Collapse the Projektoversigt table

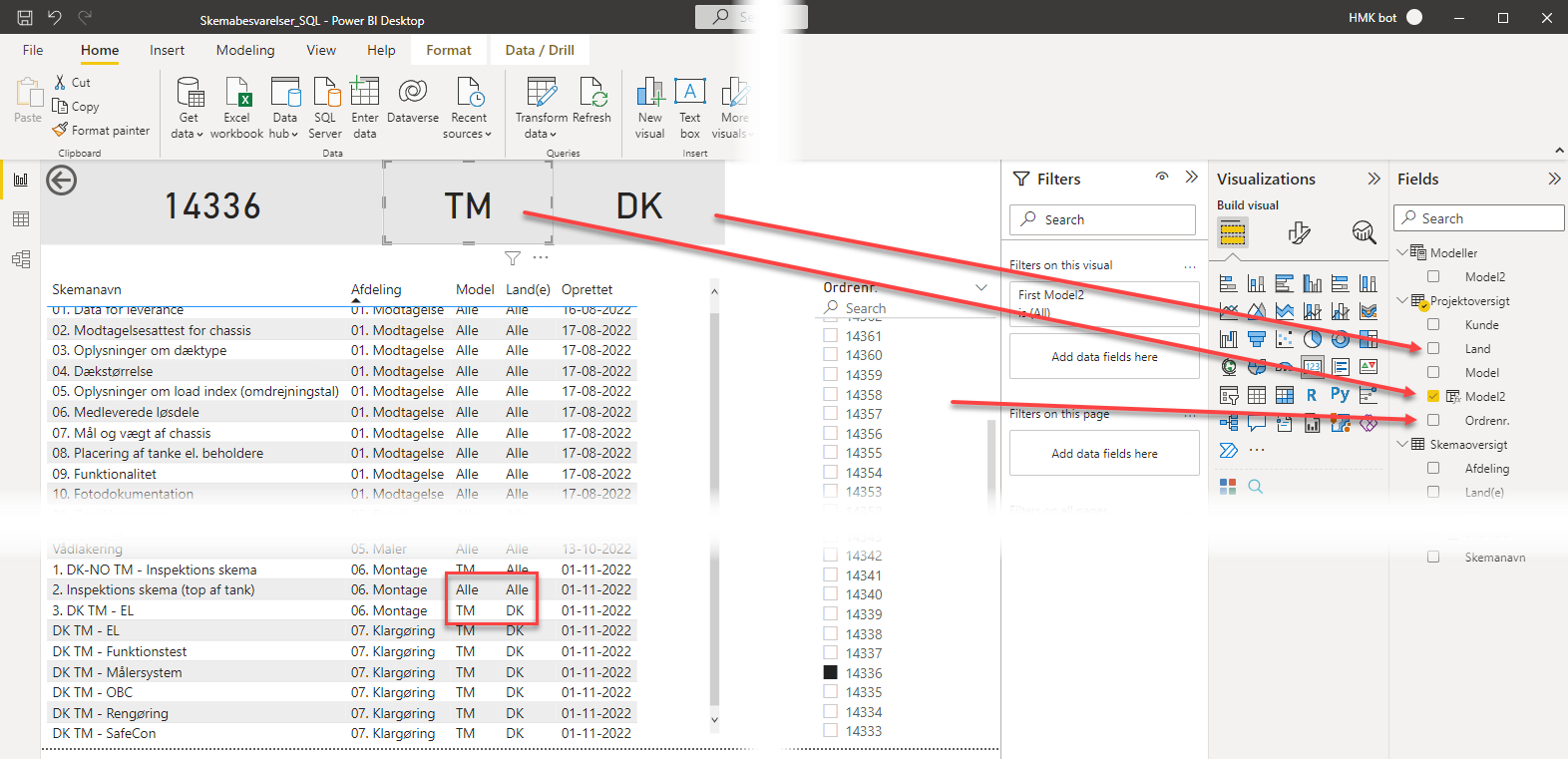1402,301
